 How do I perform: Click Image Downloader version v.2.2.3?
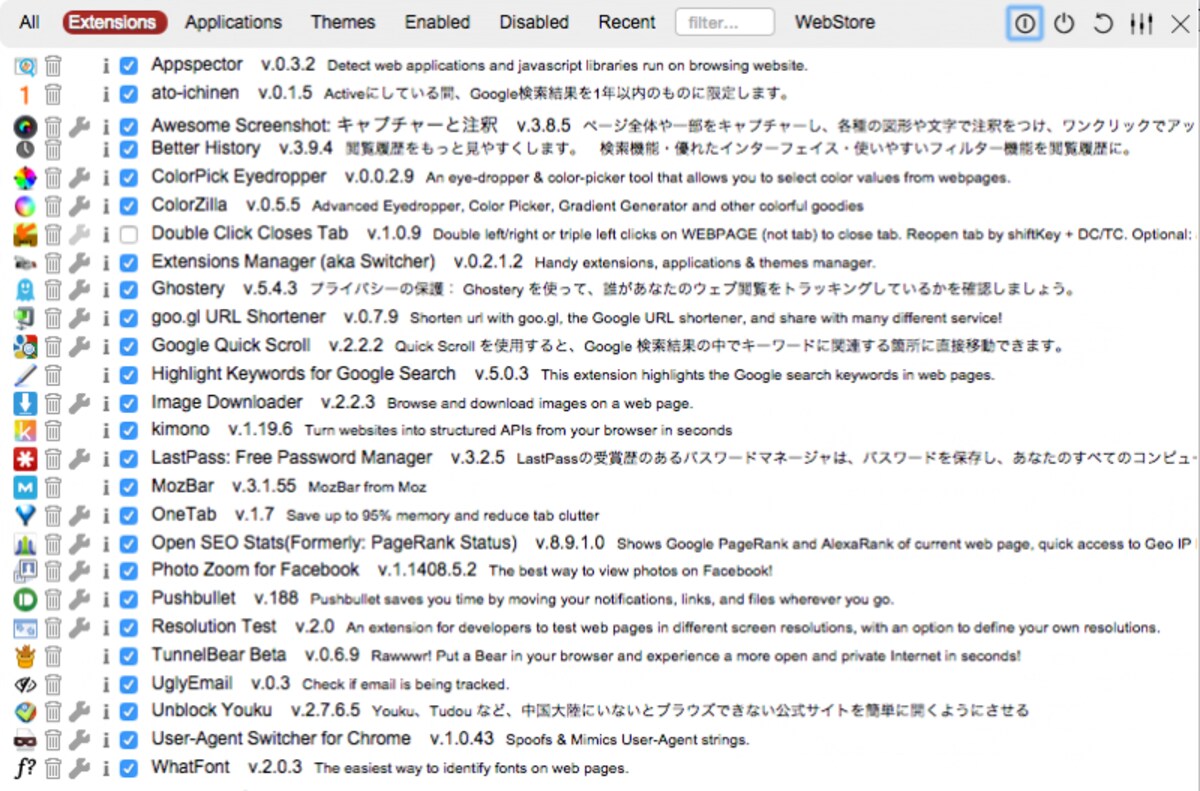click(x=347, y=403)
